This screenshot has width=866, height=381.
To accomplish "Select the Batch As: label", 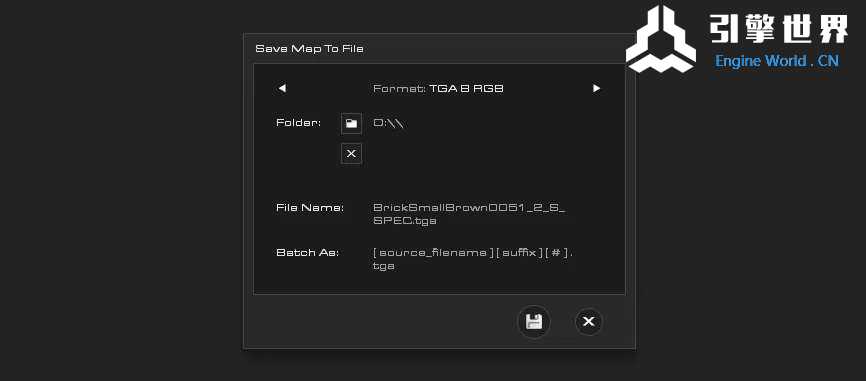I will [307, 253].
